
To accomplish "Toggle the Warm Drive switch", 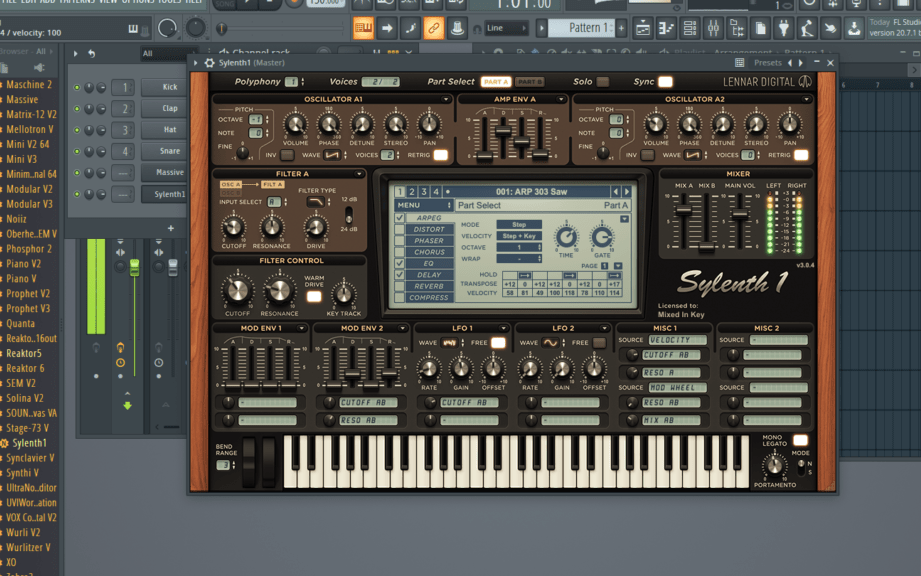I will tap(314, 297).
